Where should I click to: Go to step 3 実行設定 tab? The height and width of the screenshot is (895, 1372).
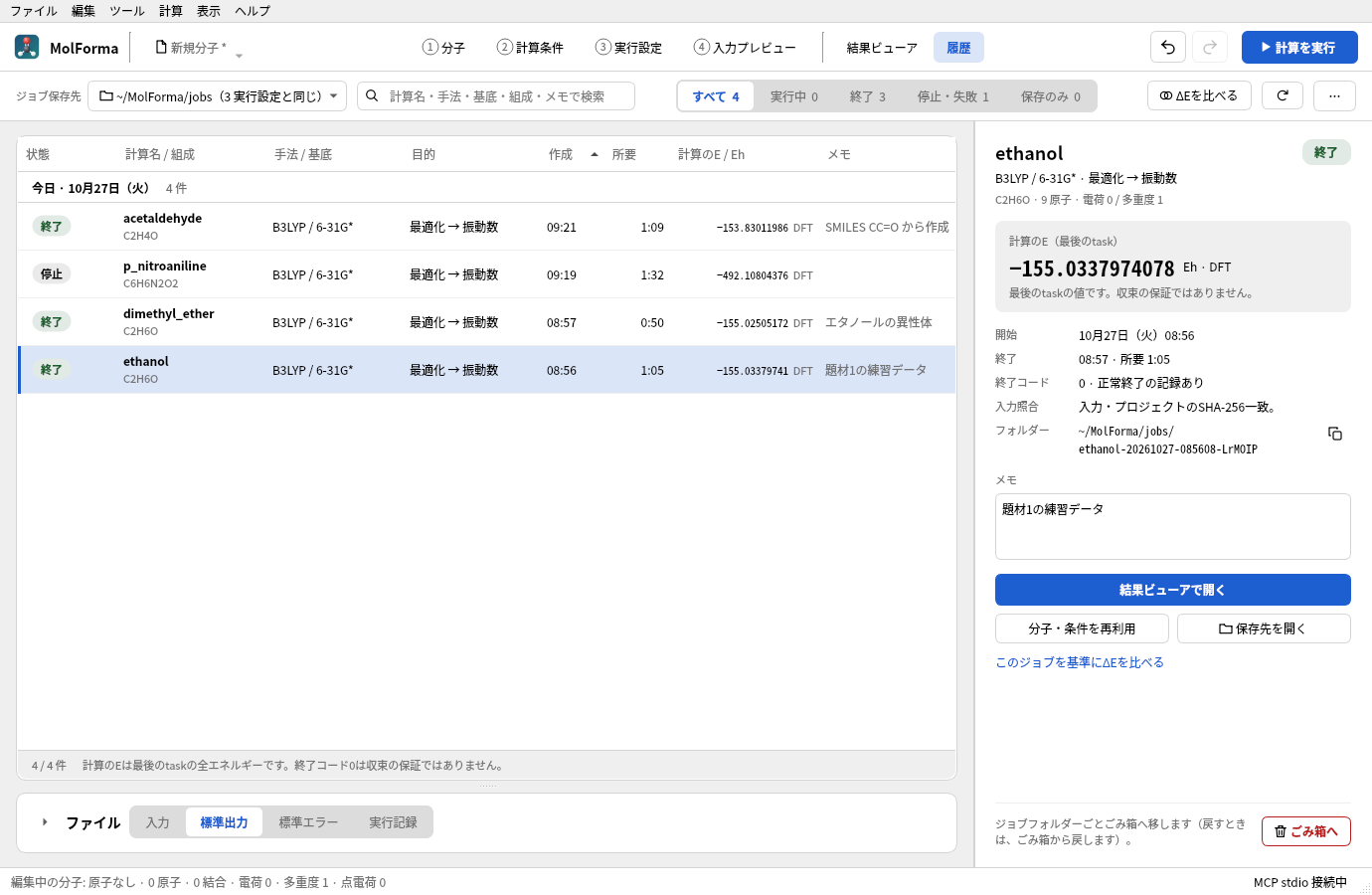pos(628,47)
